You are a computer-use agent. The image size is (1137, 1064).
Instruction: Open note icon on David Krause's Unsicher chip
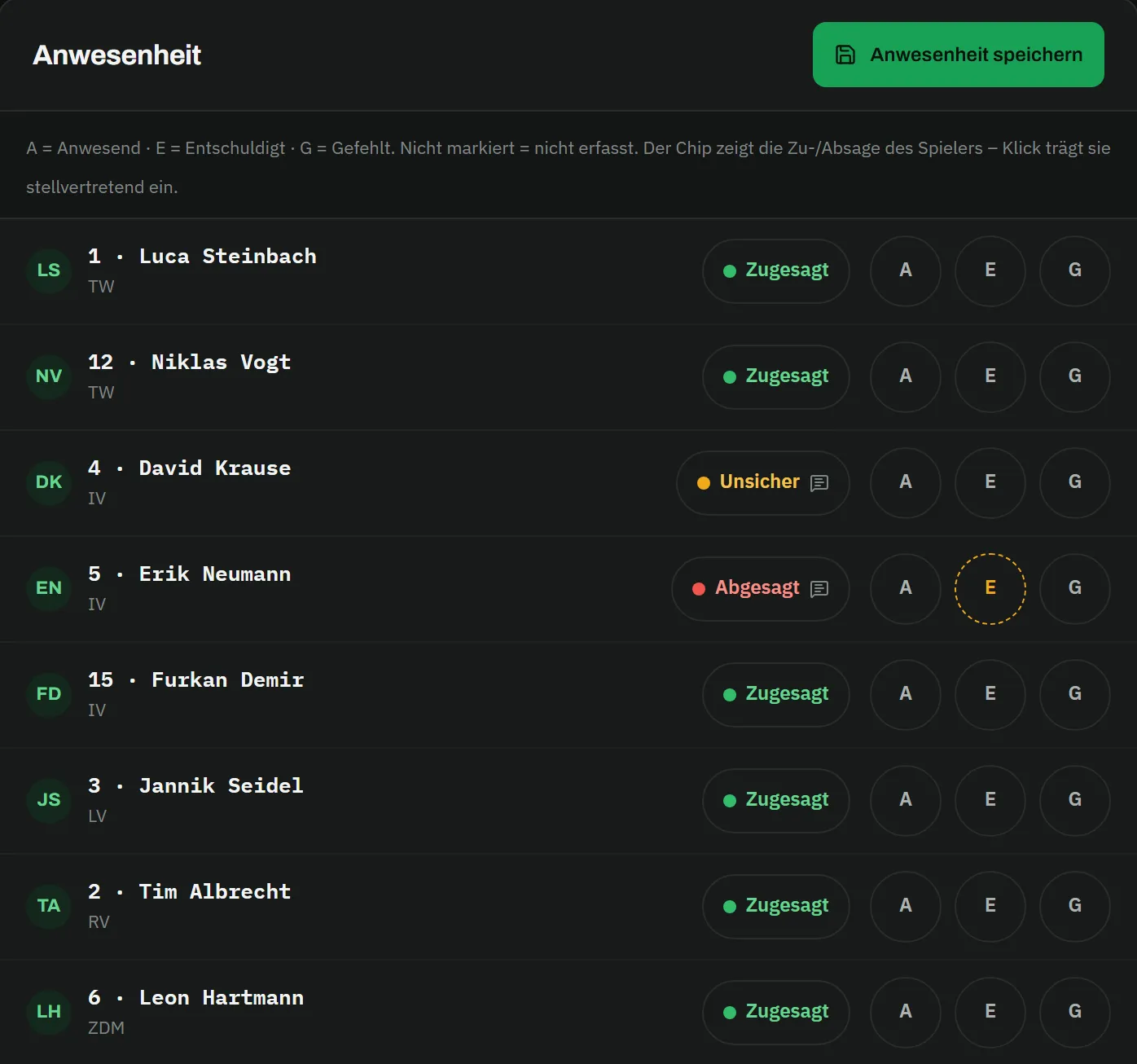819,483
